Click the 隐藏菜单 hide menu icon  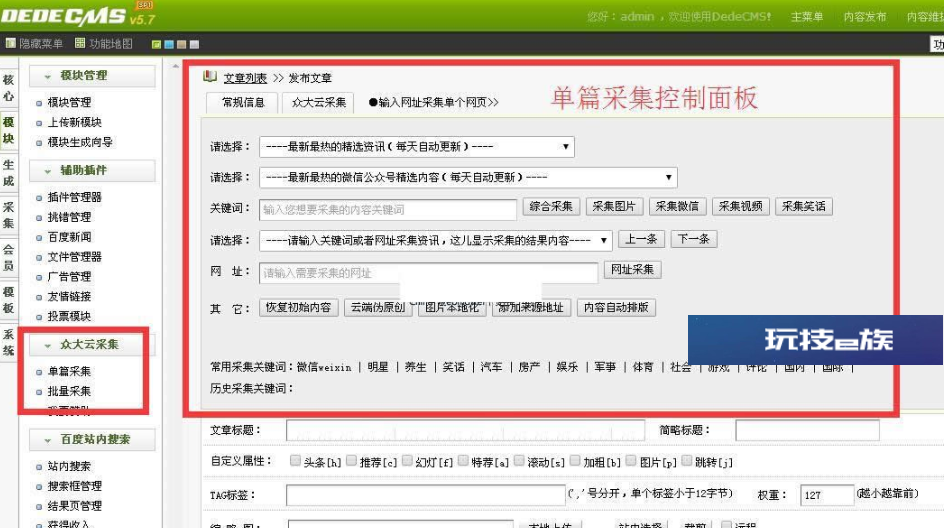pyautogui.click(x=11, y=43)
